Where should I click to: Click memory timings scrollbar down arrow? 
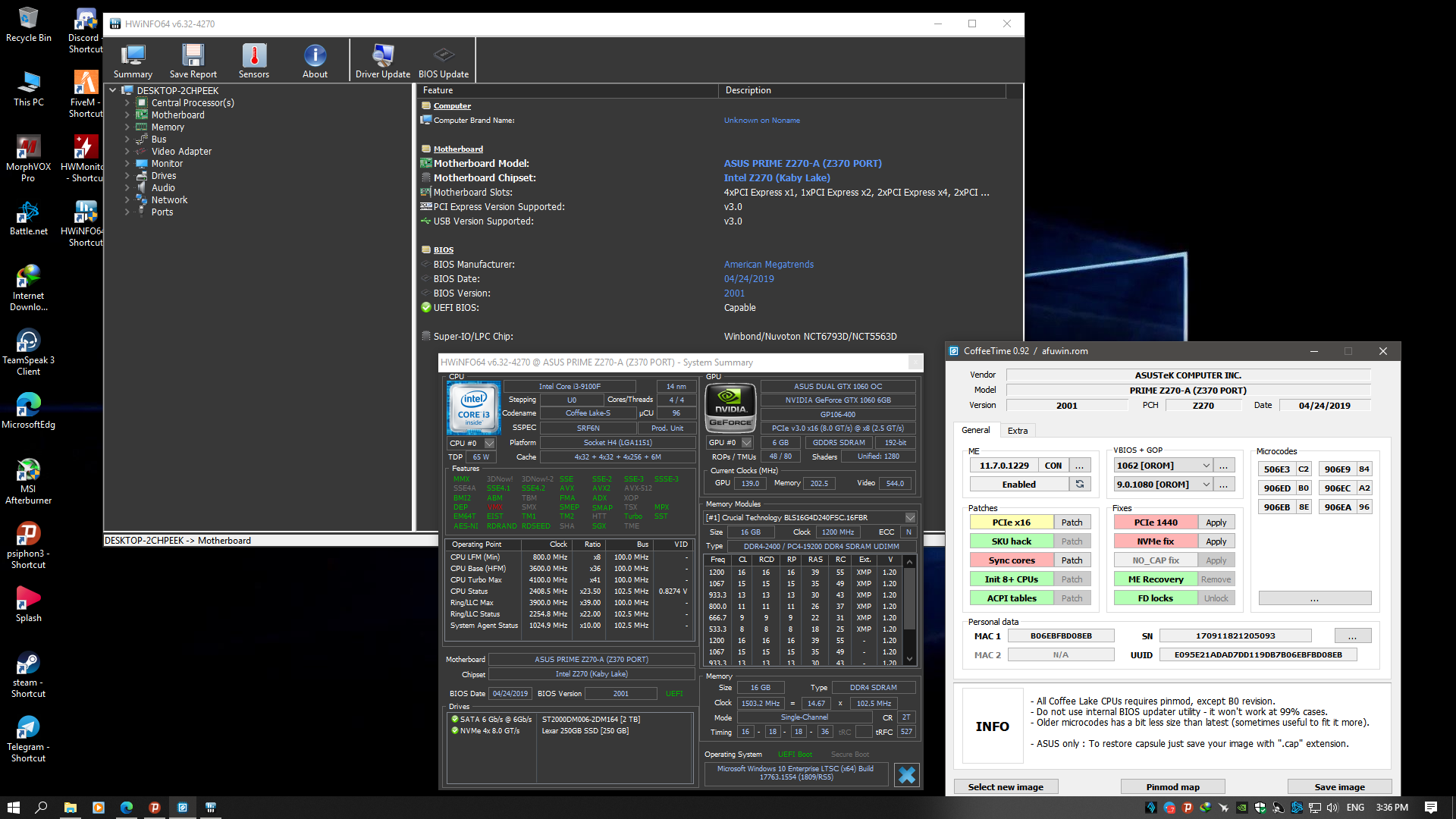909,659
